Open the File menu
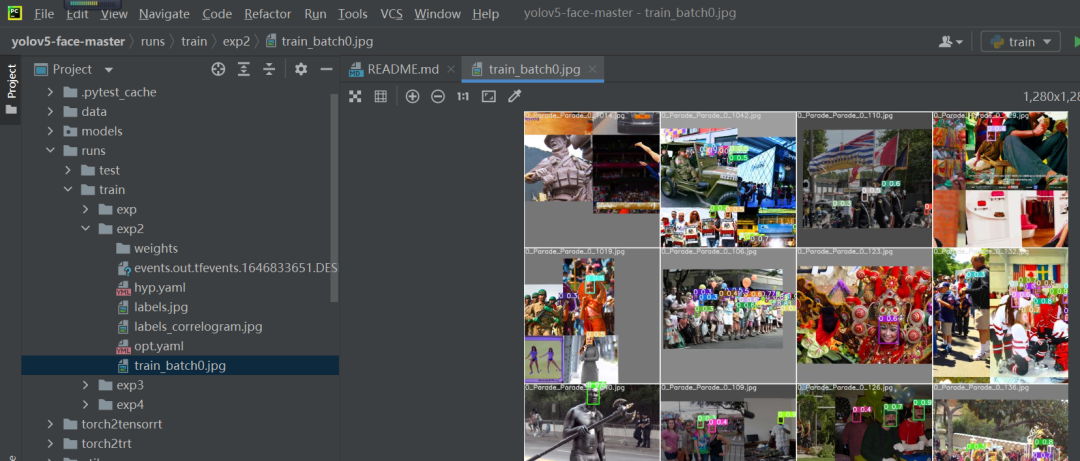 click(x=43, y=14)
